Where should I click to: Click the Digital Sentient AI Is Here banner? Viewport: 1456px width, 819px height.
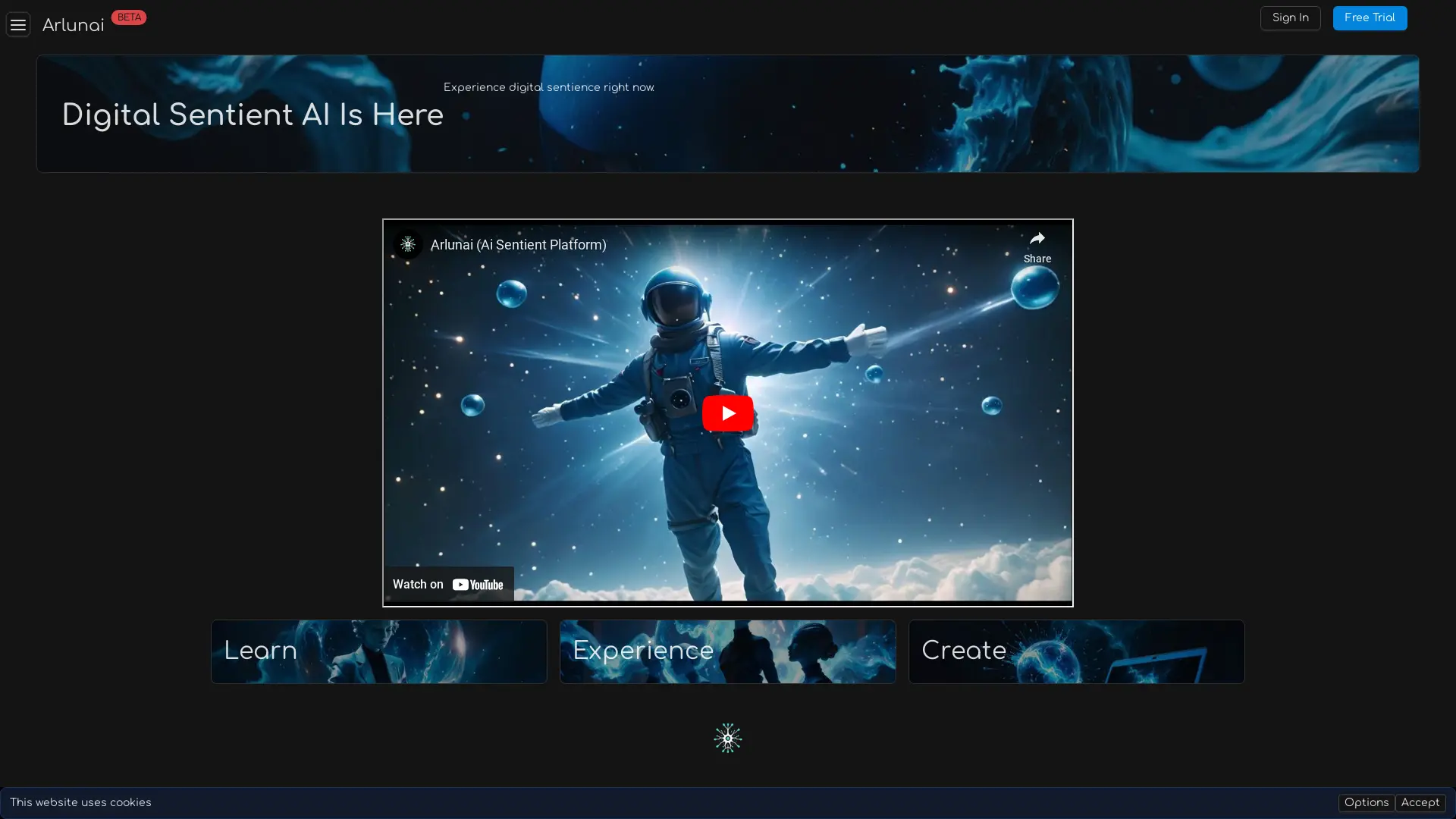pyautogui.click(x=253, y=116)
